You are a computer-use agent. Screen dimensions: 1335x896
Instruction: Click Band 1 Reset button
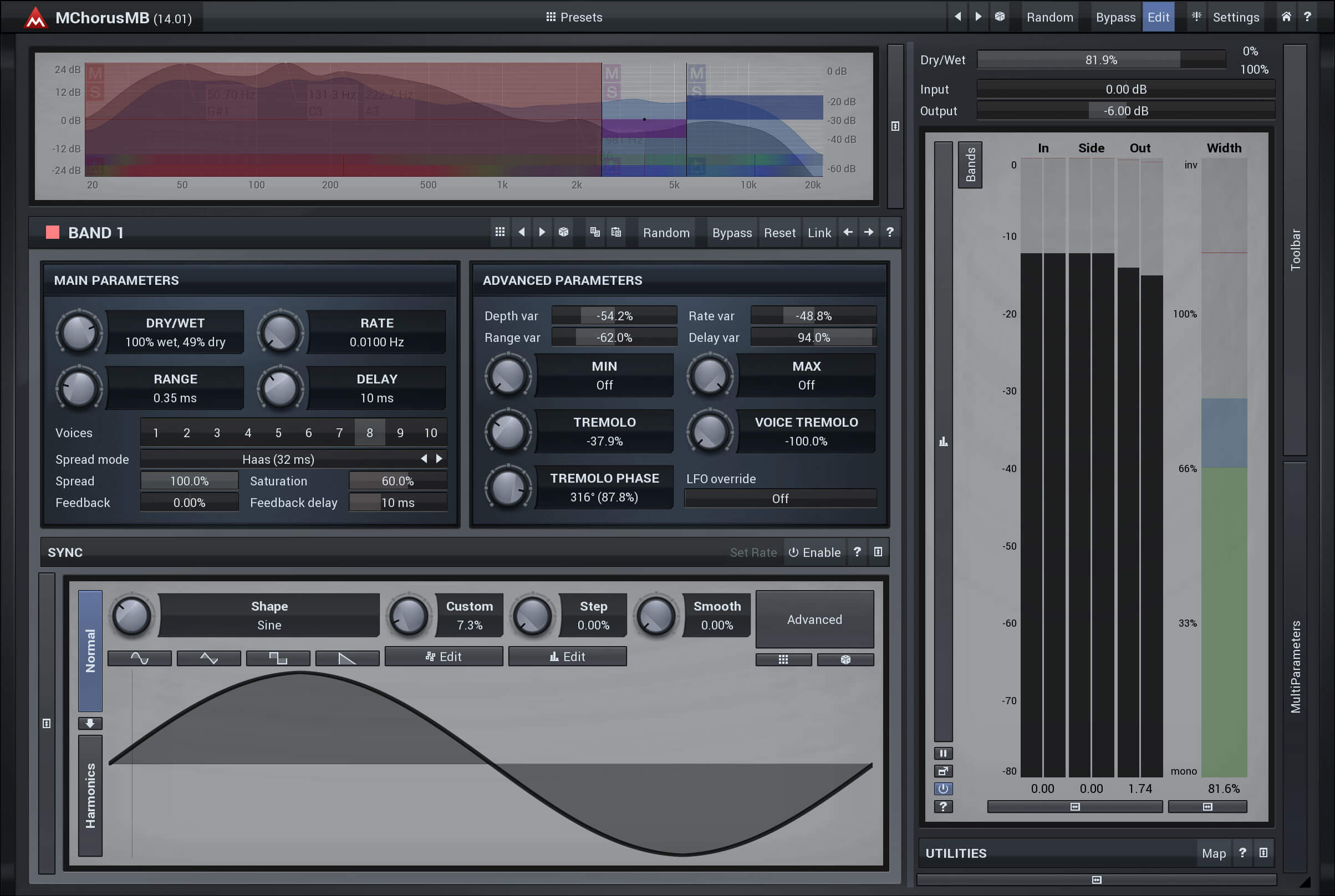pyautogui.click(x=779, y=233)
